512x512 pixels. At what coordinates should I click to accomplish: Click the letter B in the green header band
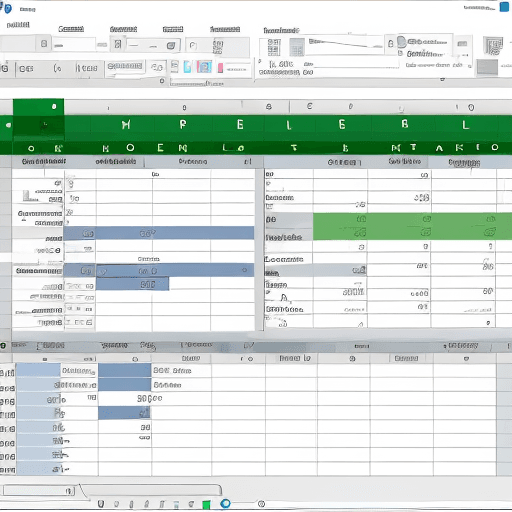(405, 124)
